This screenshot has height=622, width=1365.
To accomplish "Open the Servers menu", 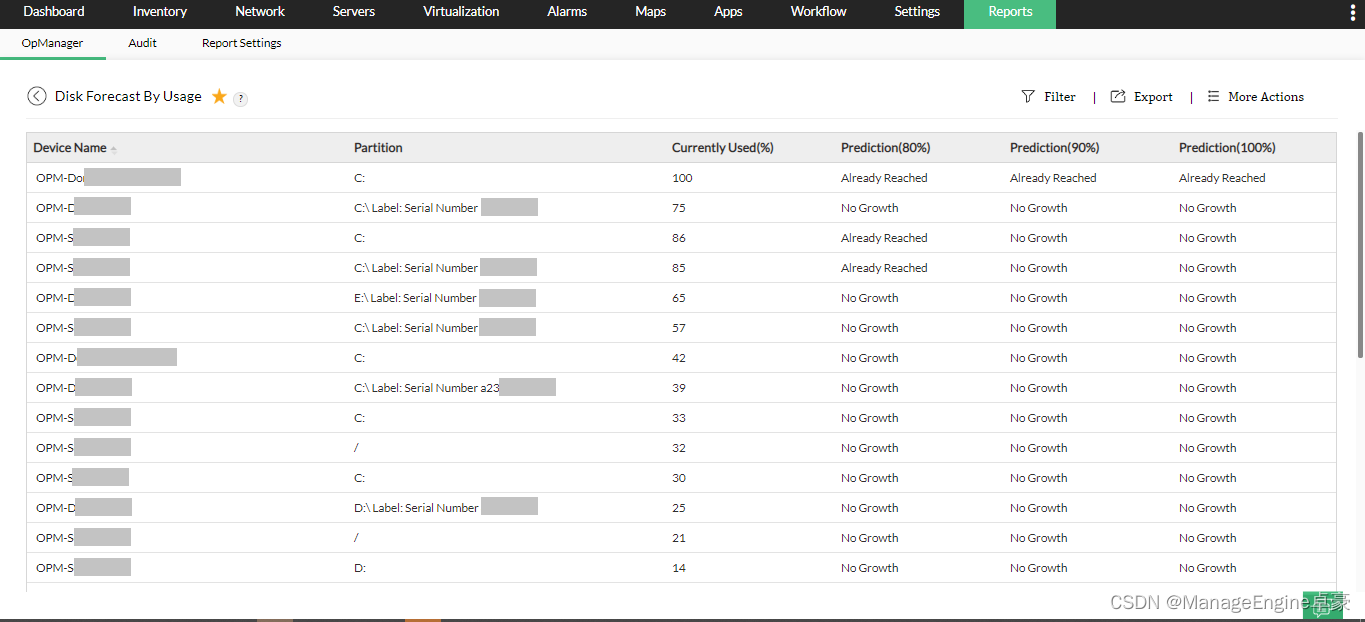I will pos(354,12).
